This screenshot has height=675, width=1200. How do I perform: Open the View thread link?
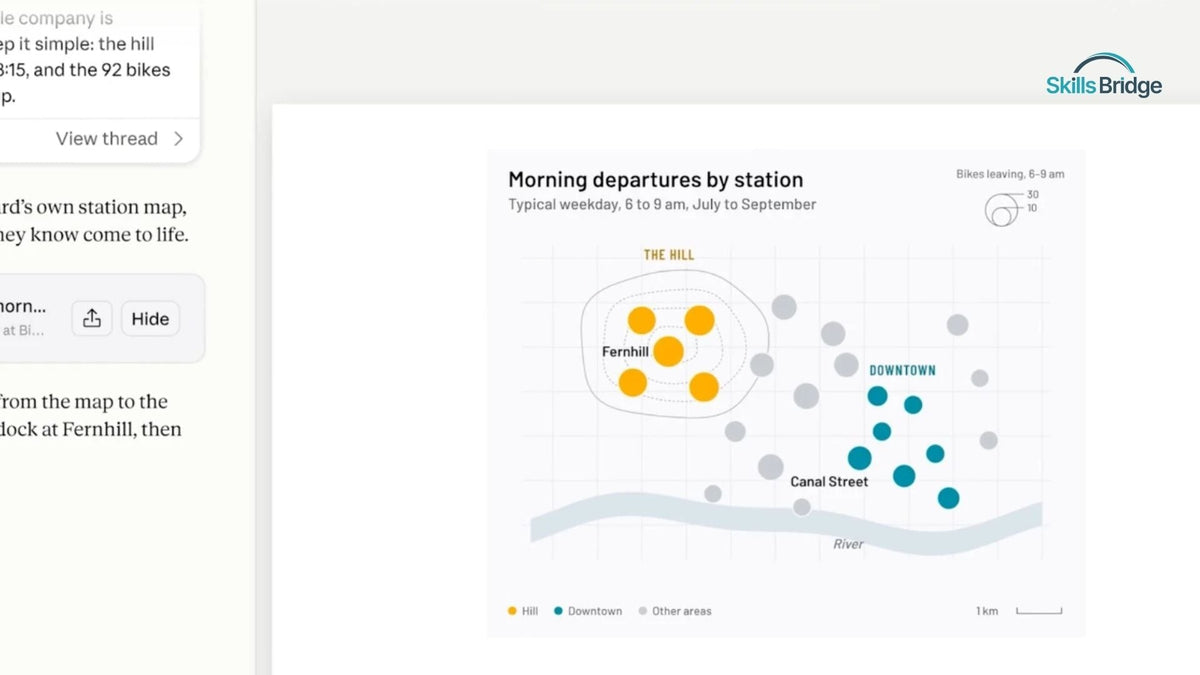[120, 139]
